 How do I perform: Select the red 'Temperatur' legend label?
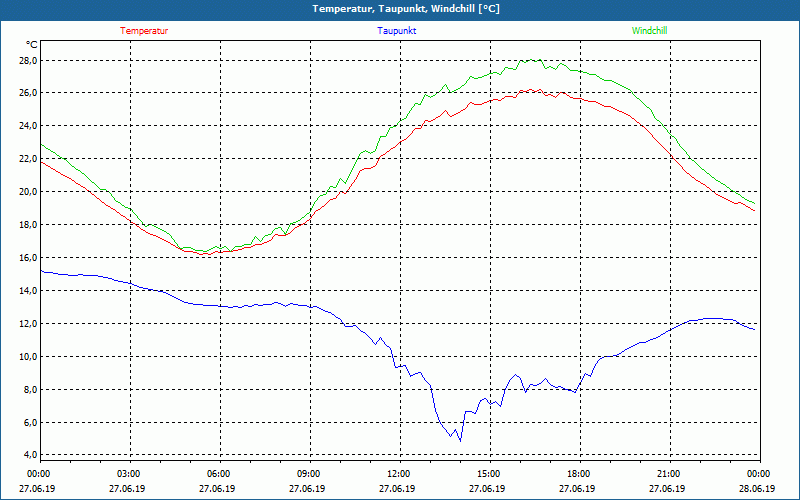point(144,31)
